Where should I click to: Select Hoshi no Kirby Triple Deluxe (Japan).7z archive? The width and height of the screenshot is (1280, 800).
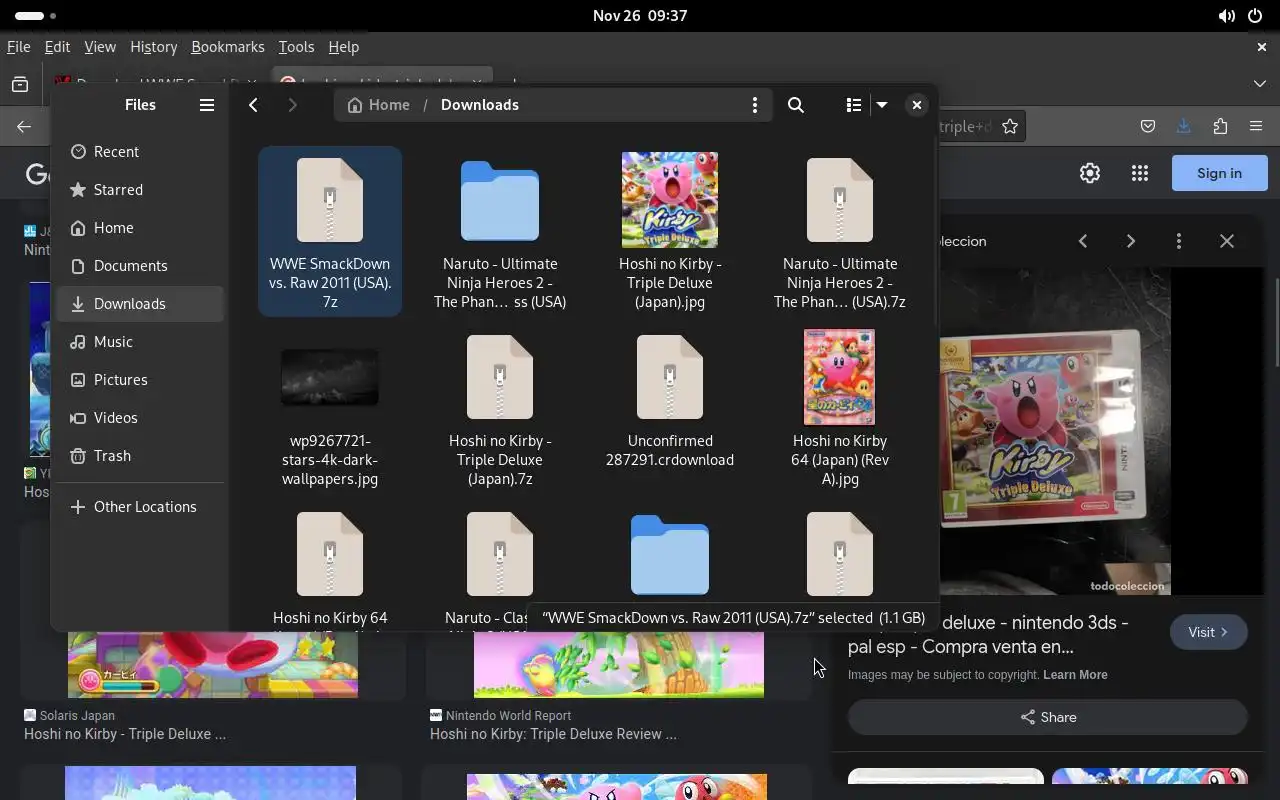click(x=500, y=408)
